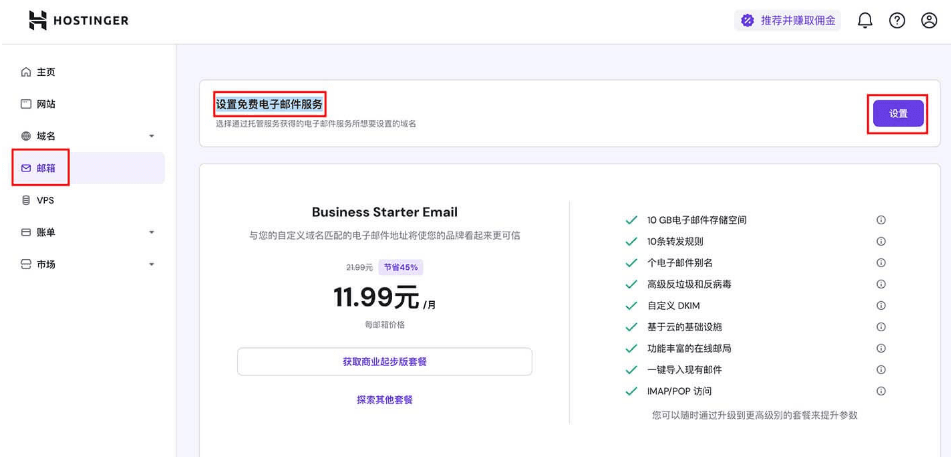Expand the 账单 sidebar menu

[x=151, y=232]
